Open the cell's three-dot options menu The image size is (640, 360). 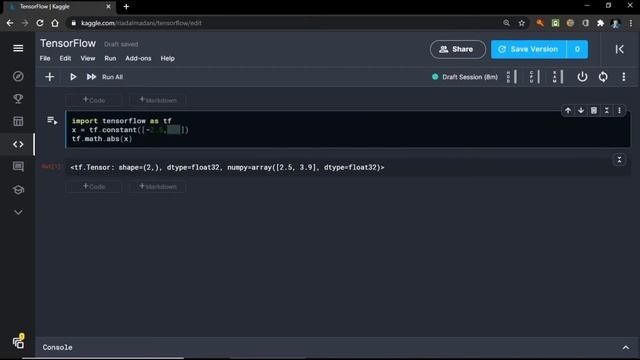point(619,111)
